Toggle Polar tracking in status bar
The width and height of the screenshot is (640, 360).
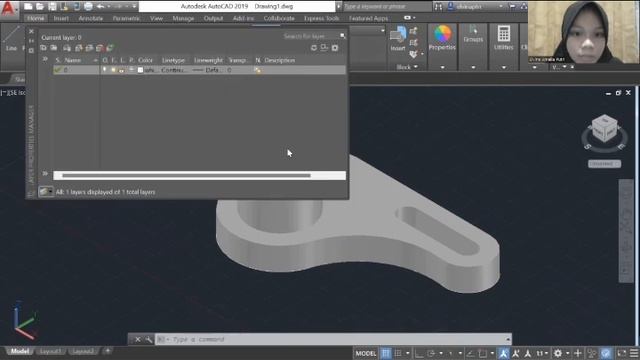click(431, 353)
